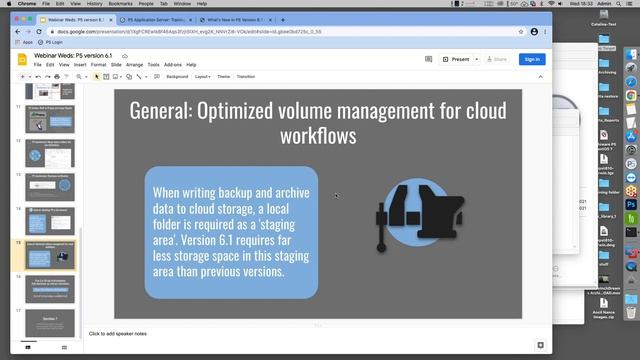The width and height of the screenshot is (640, 360).
Task: Click the document status cloud icon
Action: click(125, 56)
